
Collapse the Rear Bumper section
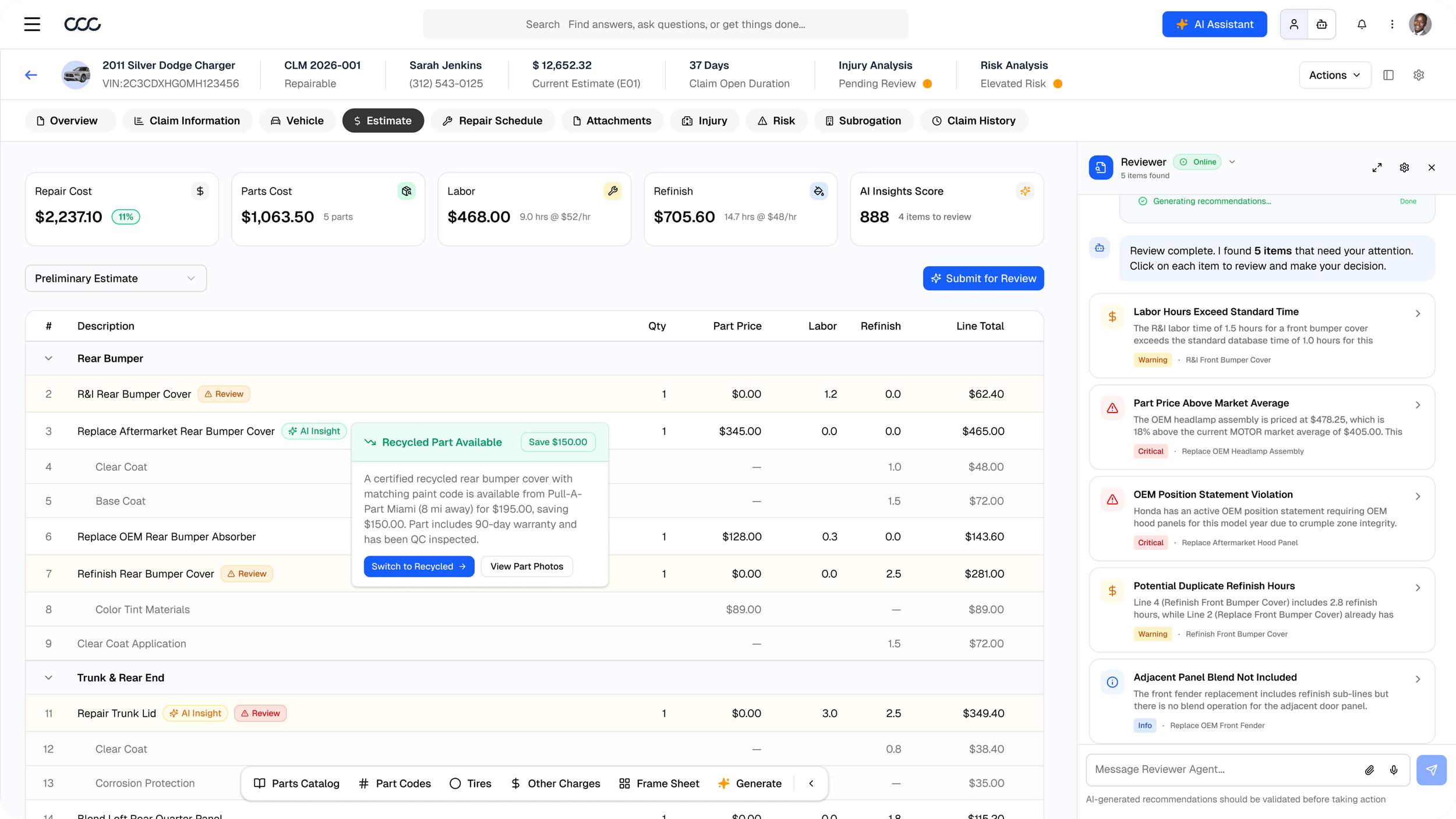48,358
